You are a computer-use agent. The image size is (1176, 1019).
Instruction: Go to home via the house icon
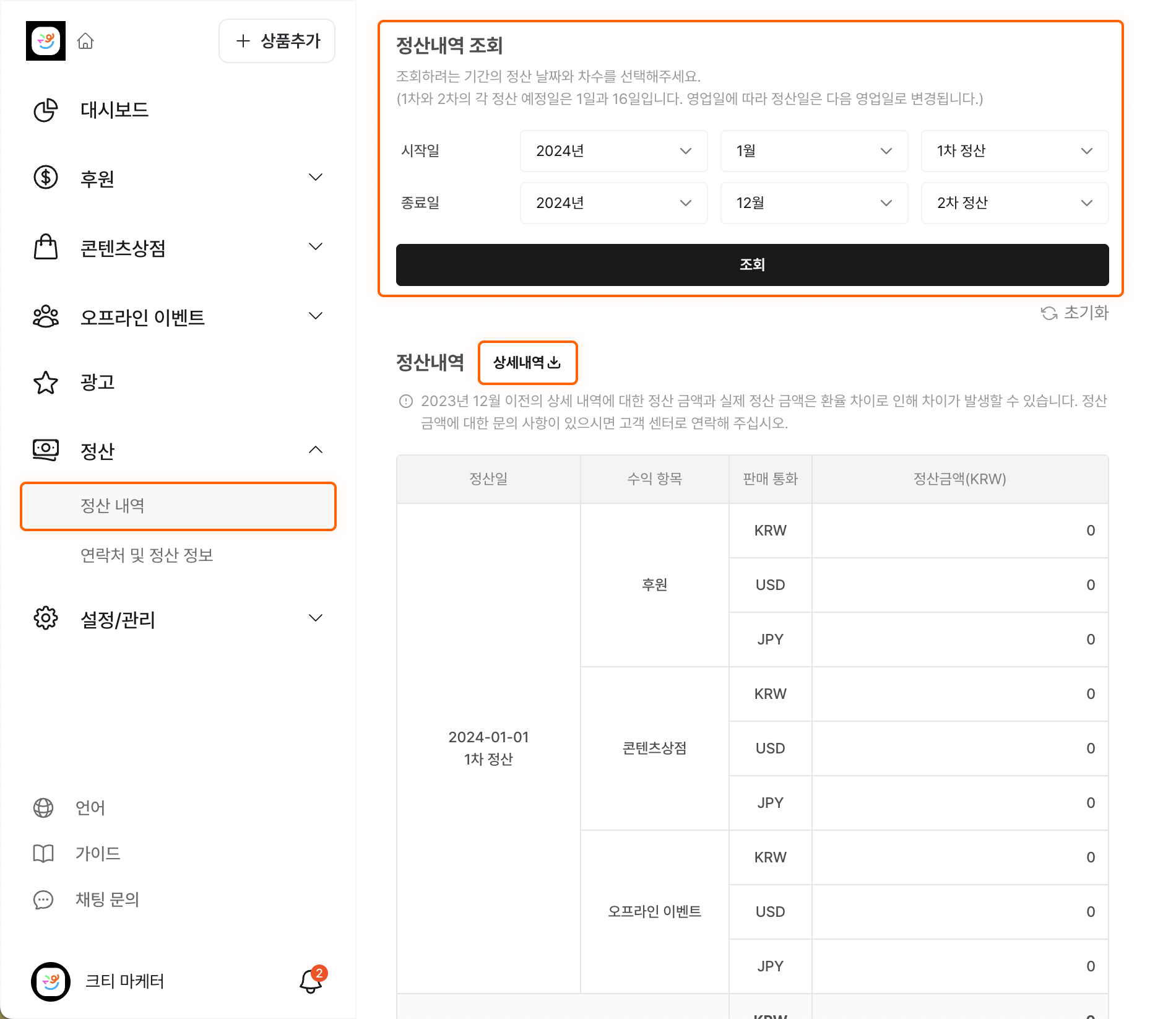[85, 41]
